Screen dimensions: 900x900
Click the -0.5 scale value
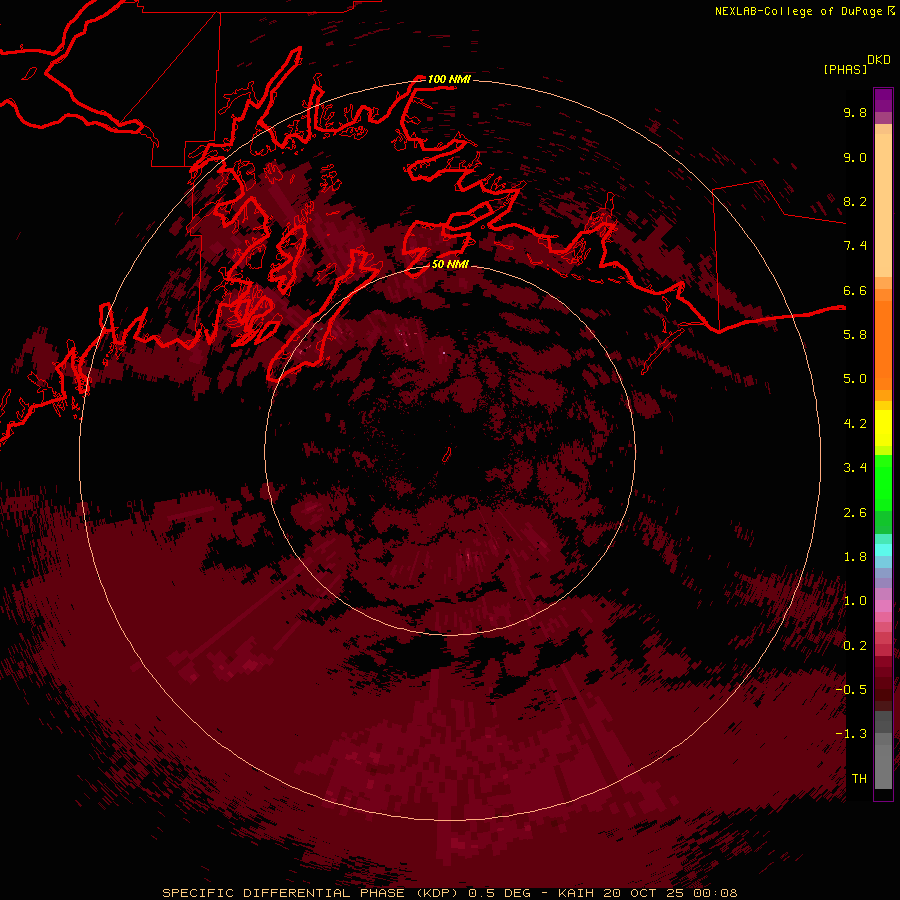pos(851,690)
